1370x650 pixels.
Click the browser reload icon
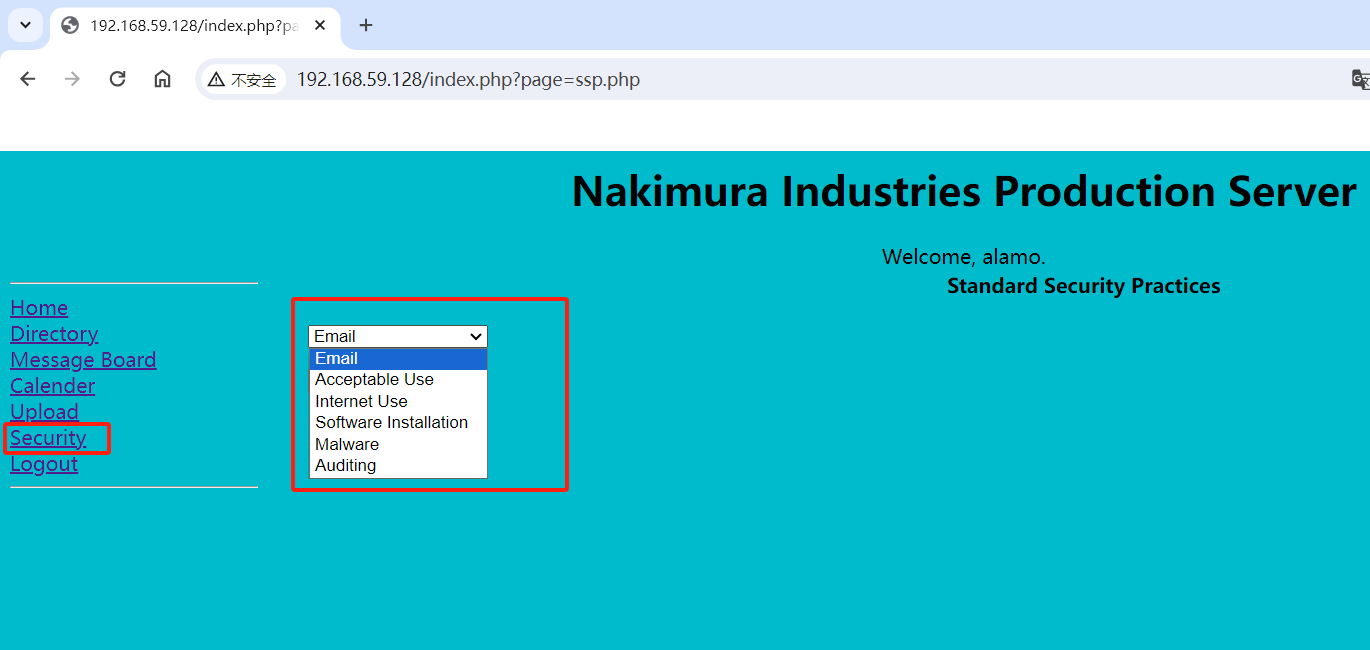pyautogui.click(x=117, y=78)
